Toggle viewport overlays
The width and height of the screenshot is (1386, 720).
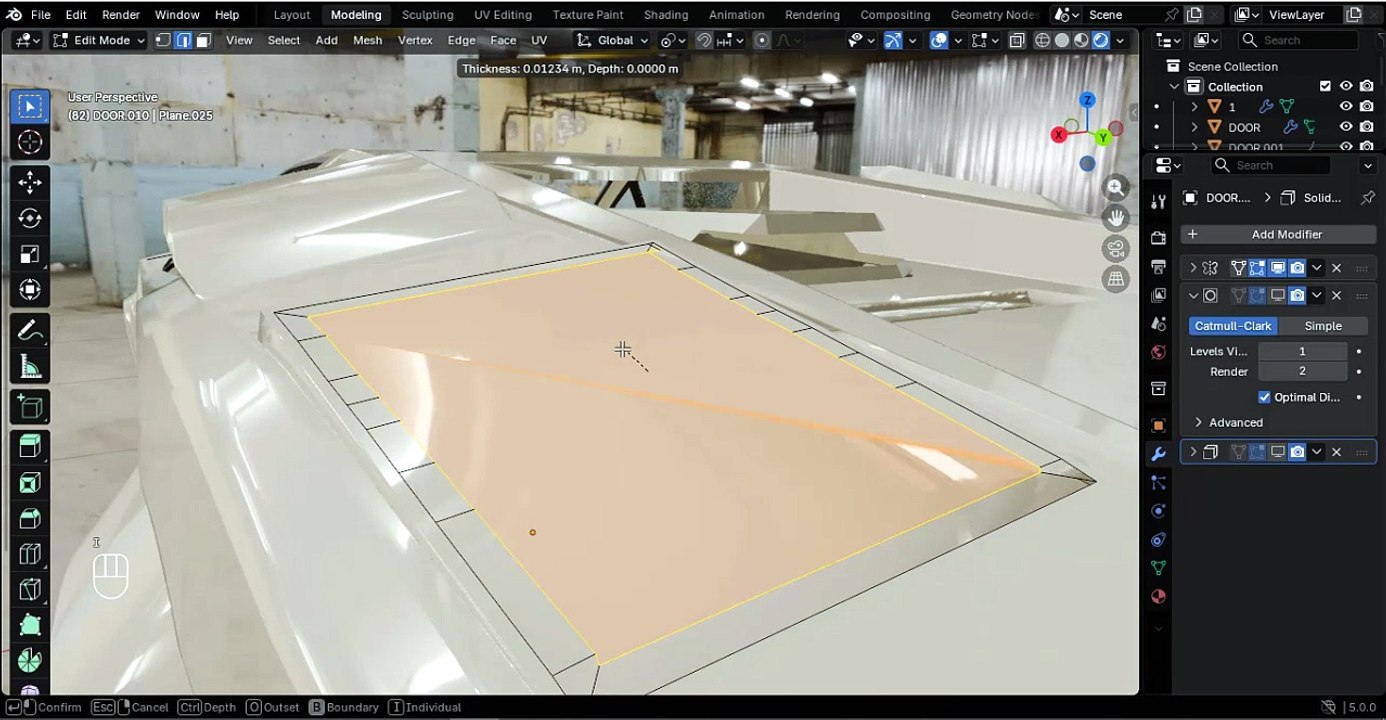[x=939, y=40]
